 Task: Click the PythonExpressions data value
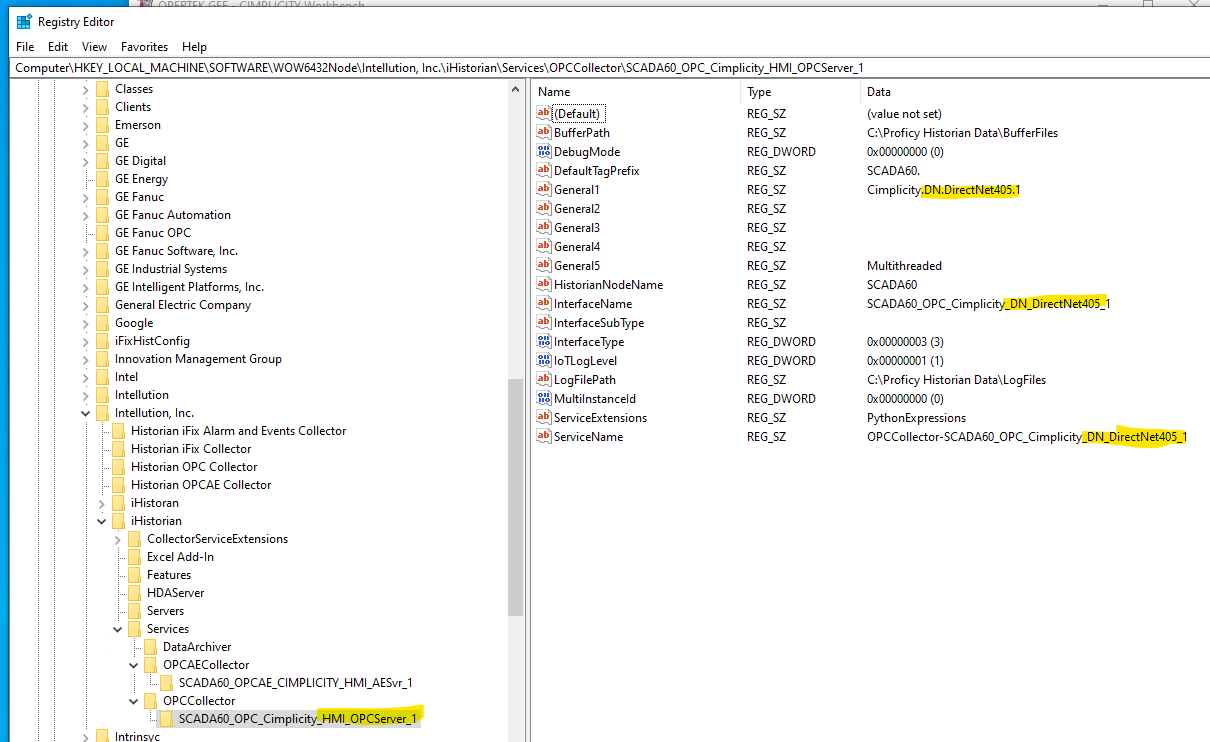pos(917,417)
